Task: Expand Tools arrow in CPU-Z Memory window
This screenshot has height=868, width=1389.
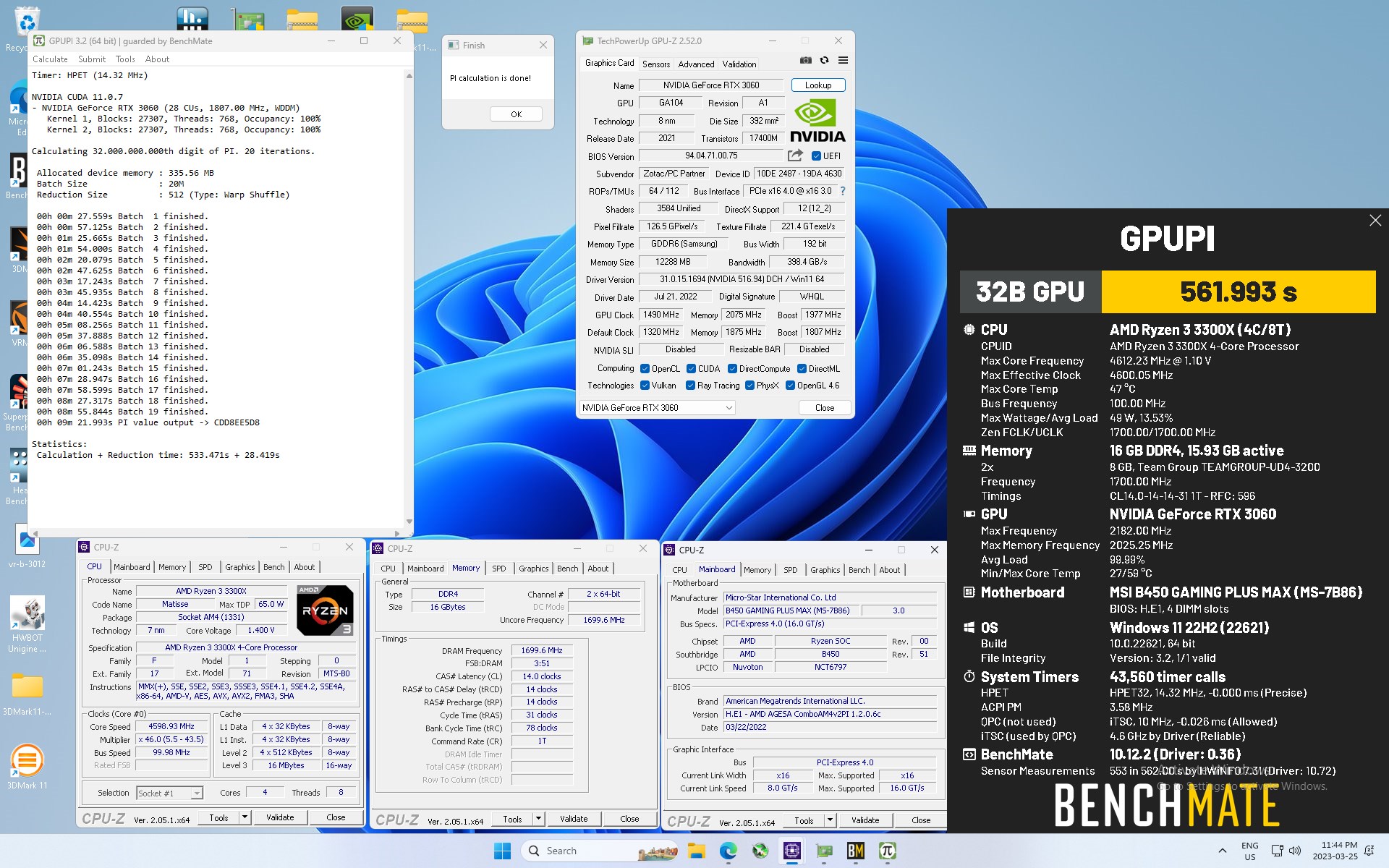Action: 538,819
